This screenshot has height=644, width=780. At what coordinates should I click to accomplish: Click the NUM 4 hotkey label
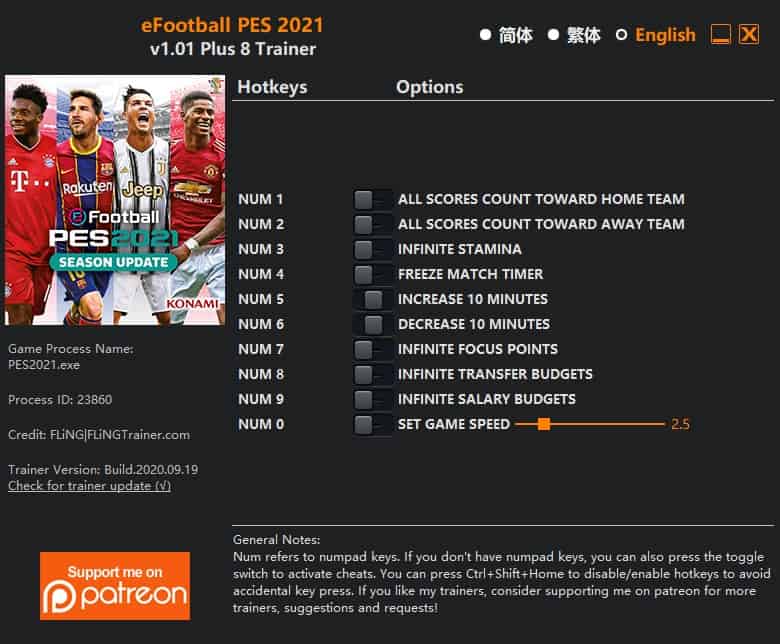[x=261, y=274]
